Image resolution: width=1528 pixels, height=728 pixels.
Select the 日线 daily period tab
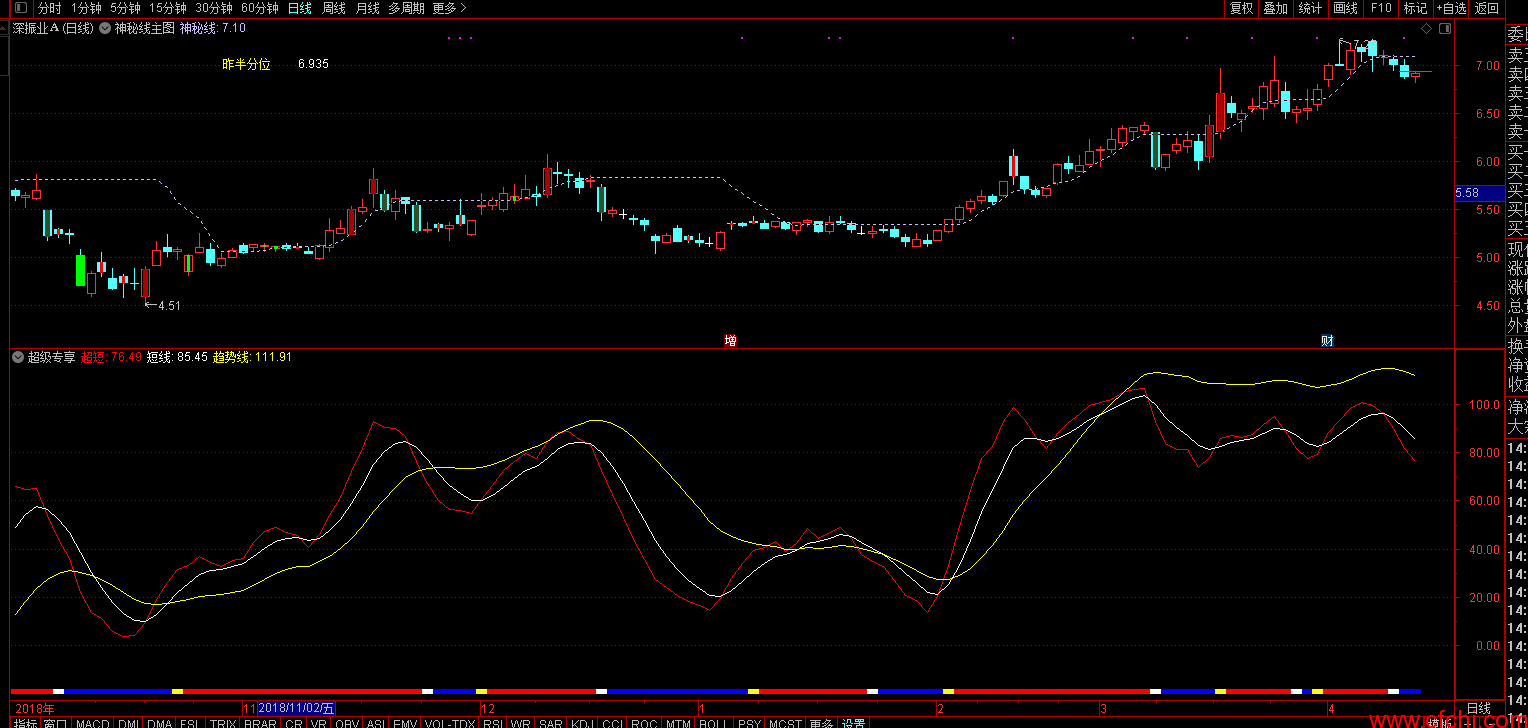coord(299,8)
